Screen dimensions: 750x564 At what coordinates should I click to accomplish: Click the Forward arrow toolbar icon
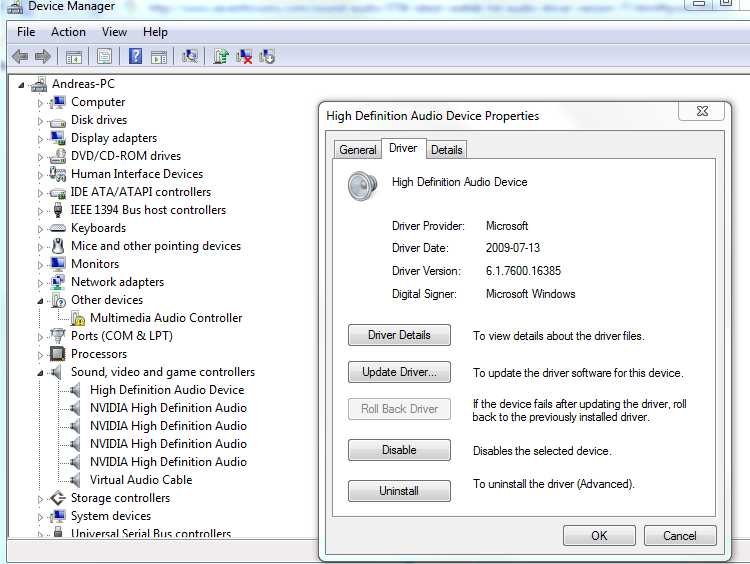[43, 56]
